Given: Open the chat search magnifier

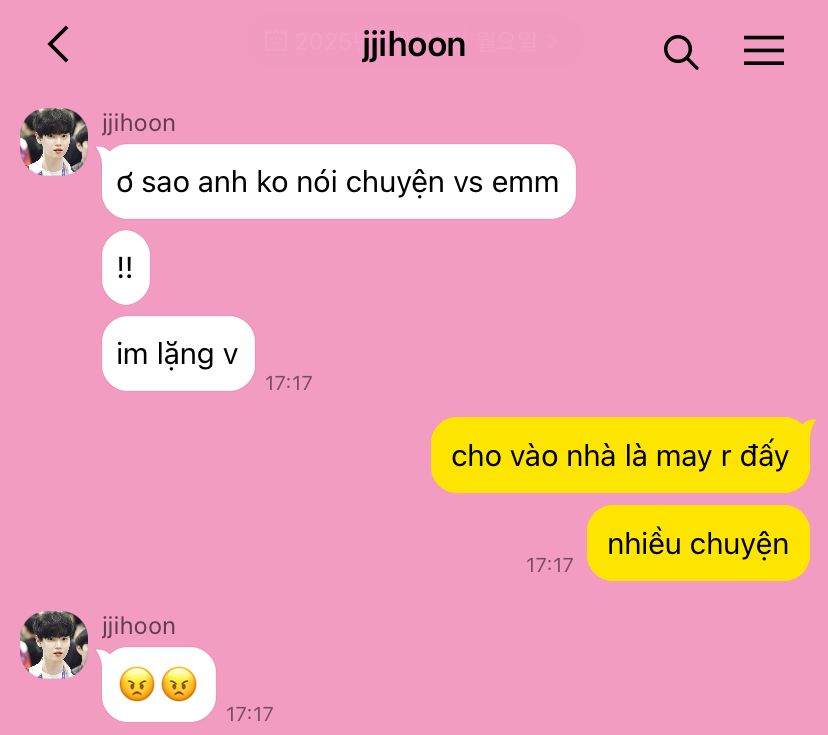Looking at the screenshot, I should coord(681,52).
